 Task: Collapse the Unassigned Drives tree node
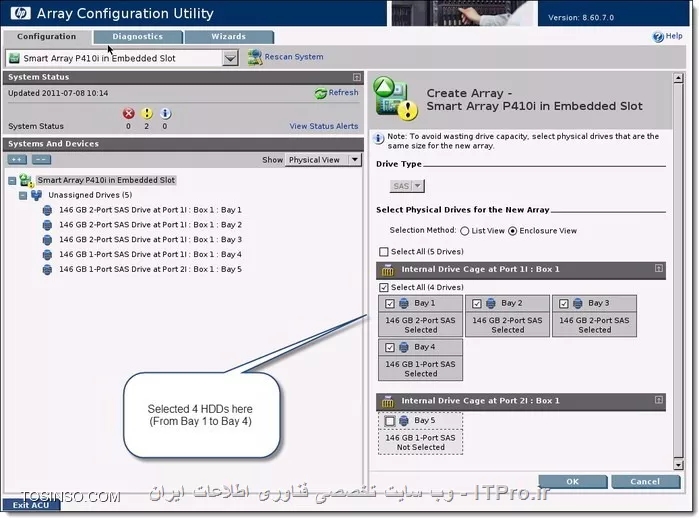click(23, 196)
